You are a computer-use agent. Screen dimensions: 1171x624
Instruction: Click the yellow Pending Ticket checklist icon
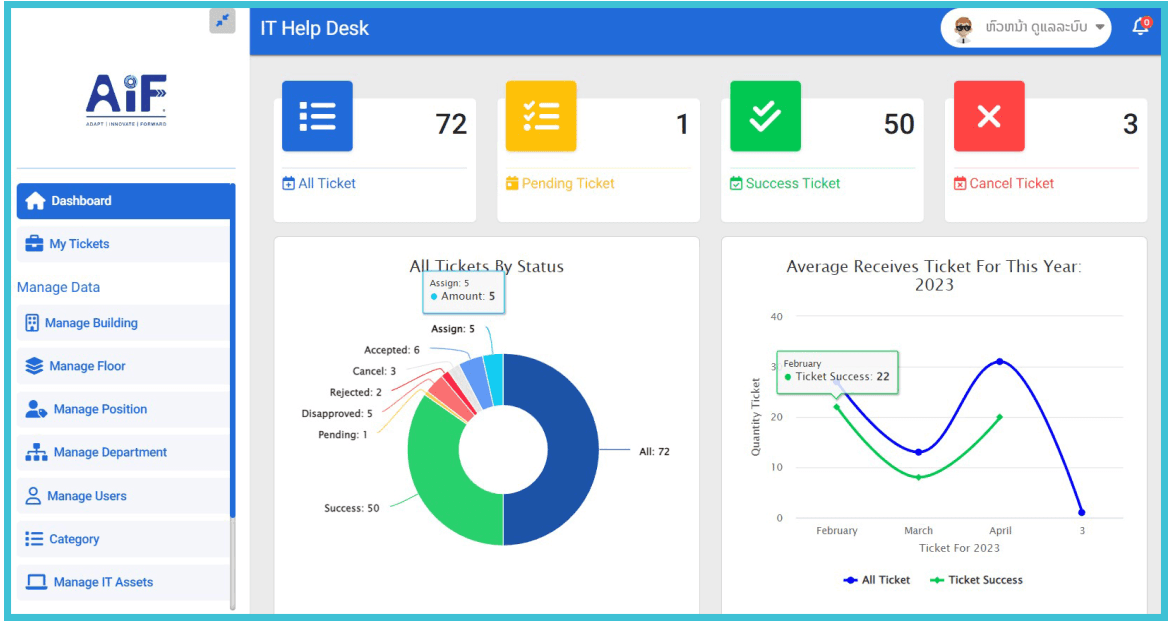tap(541, 117)
